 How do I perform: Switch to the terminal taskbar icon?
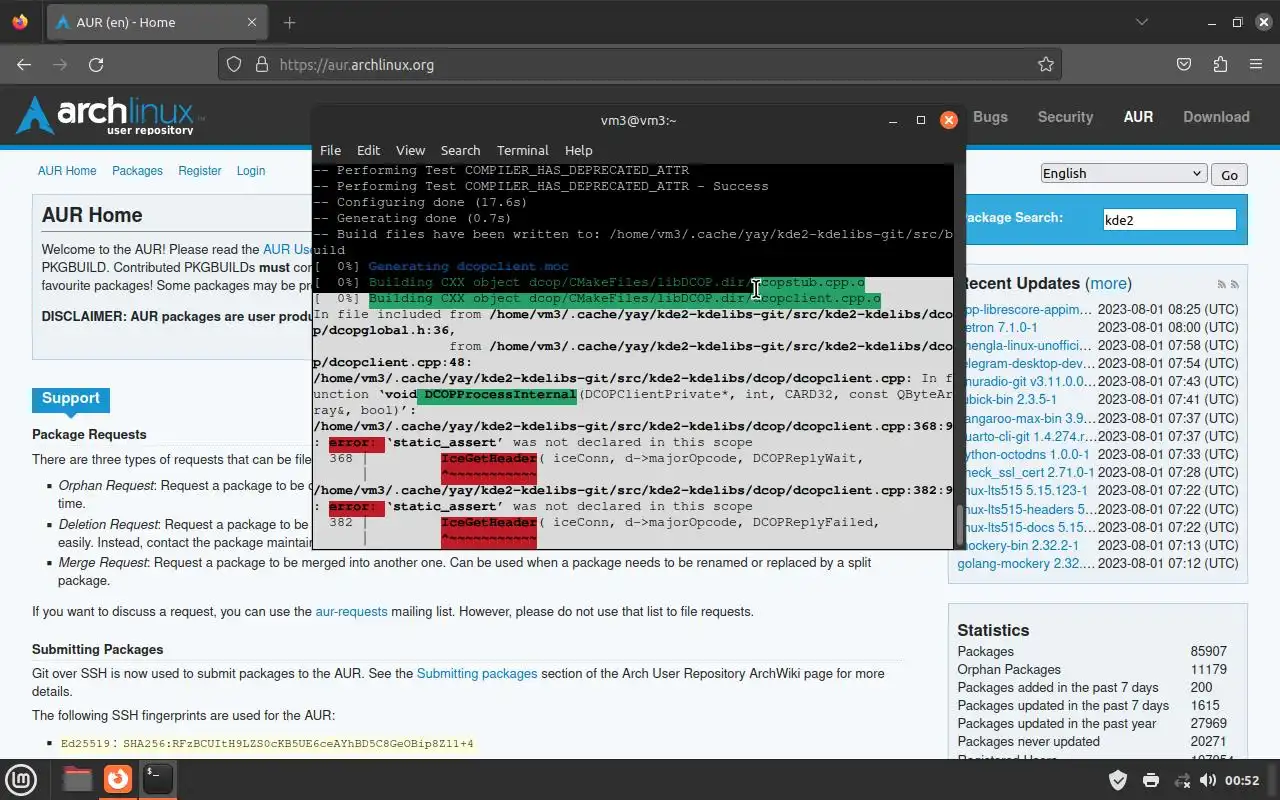157,779
